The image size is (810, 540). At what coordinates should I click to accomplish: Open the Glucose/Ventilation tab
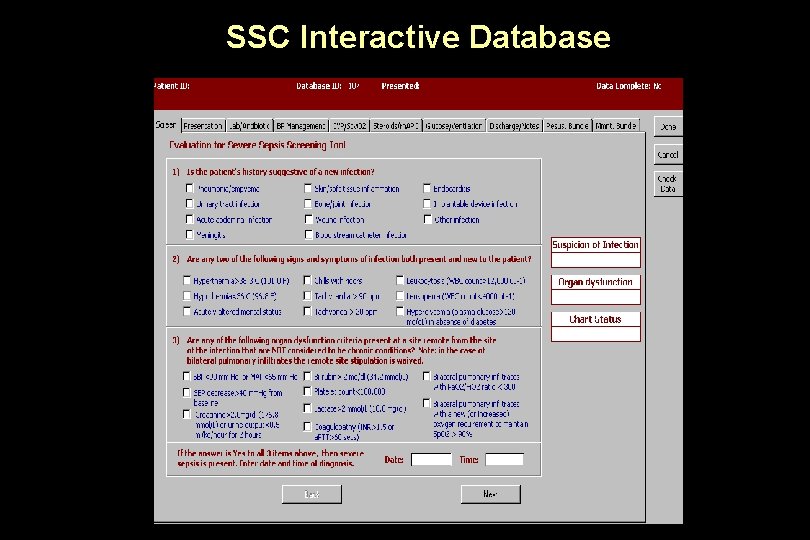pos(454,126)
